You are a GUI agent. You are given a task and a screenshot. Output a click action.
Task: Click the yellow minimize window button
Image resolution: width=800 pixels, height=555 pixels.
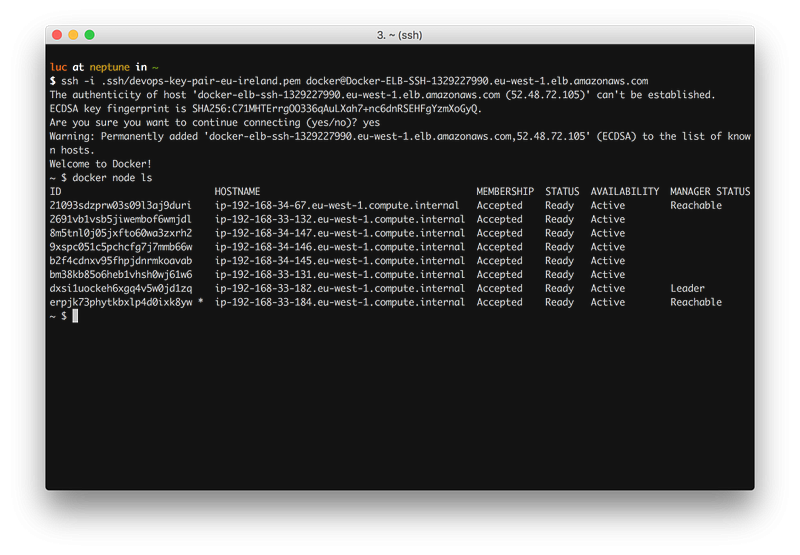(x=73, y=35)
